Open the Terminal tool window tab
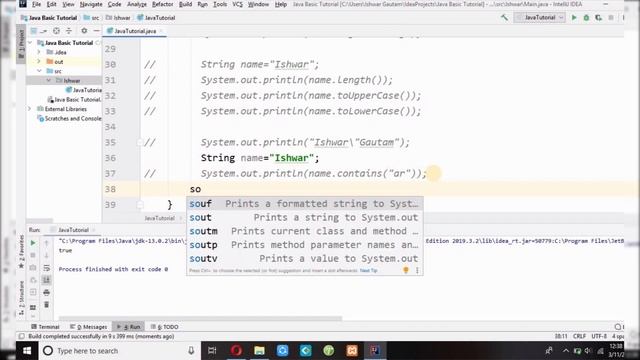640x360 pixels. [45, 327]
